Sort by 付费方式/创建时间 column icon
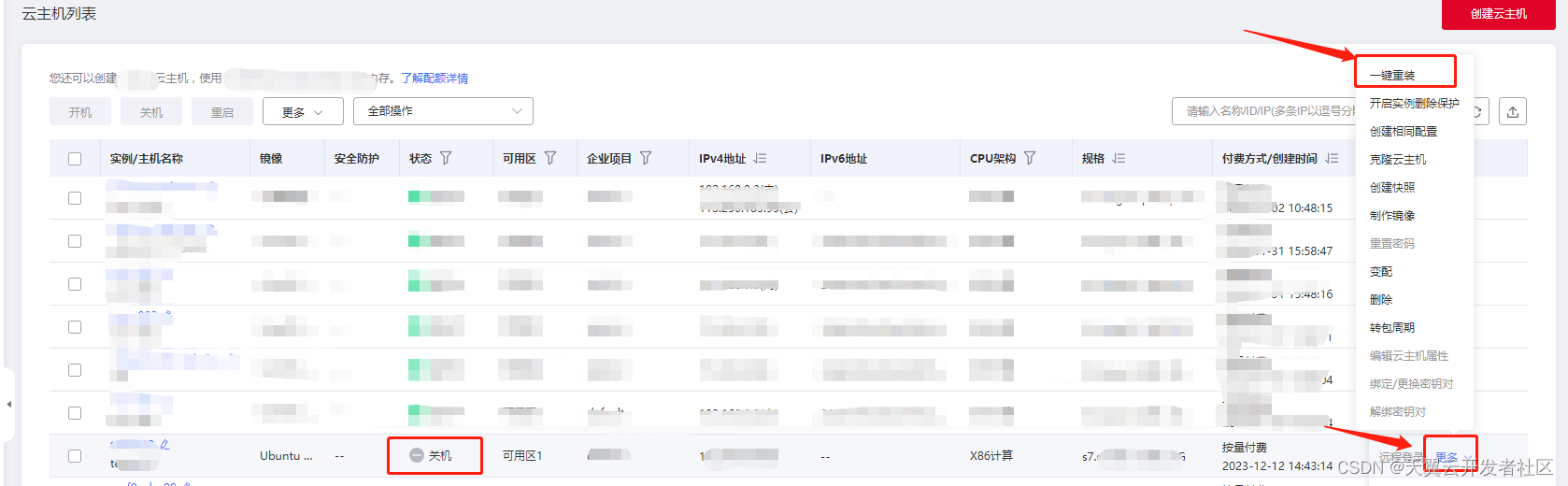Screen dimensions: 1568x486 1332,159
